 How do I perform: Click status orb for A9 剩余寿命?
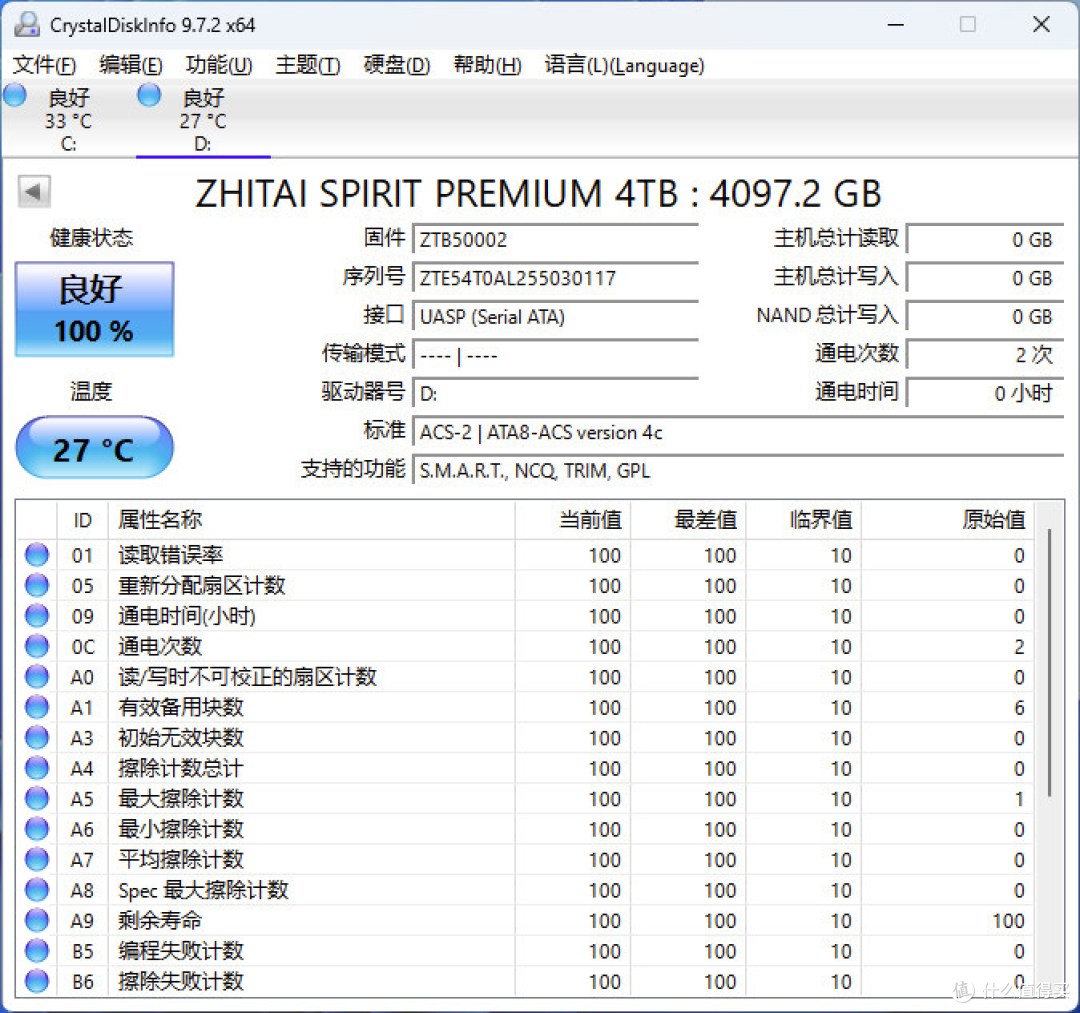[x=37, y=920]
